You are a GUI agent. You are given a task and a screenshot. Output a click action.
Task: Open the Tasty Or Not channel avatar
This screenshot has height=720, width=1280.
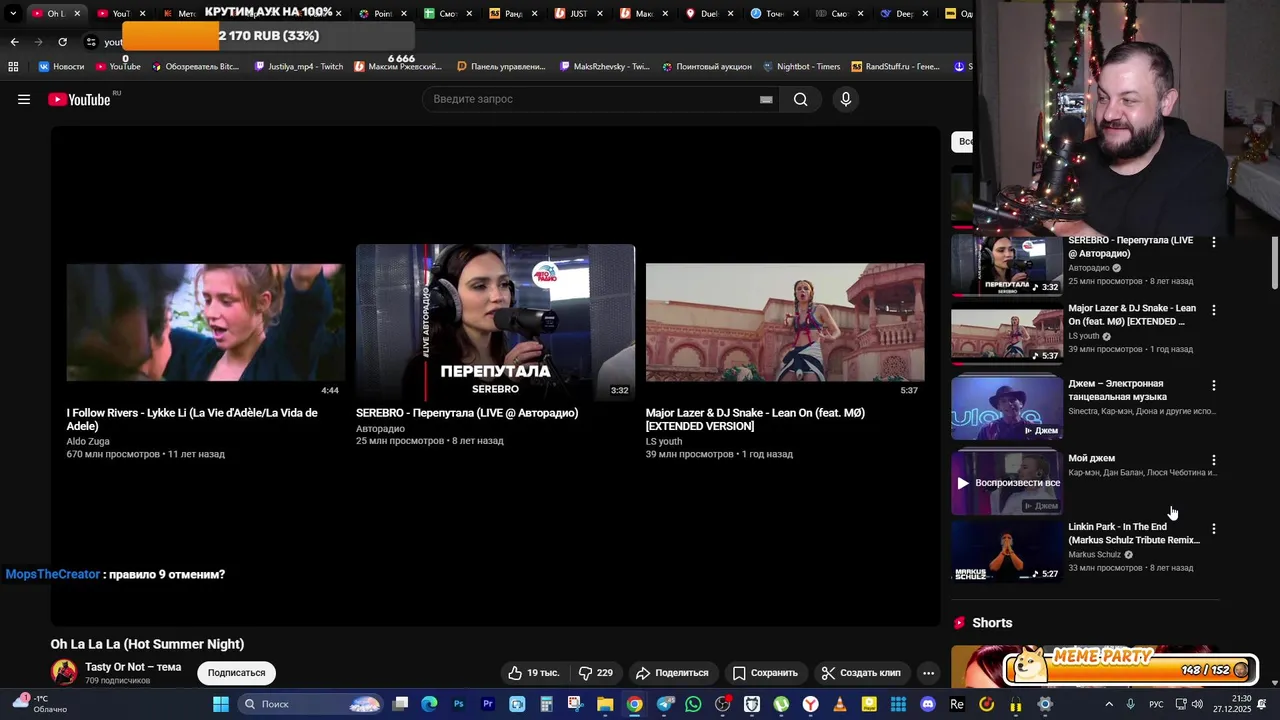tap(64, 672)
